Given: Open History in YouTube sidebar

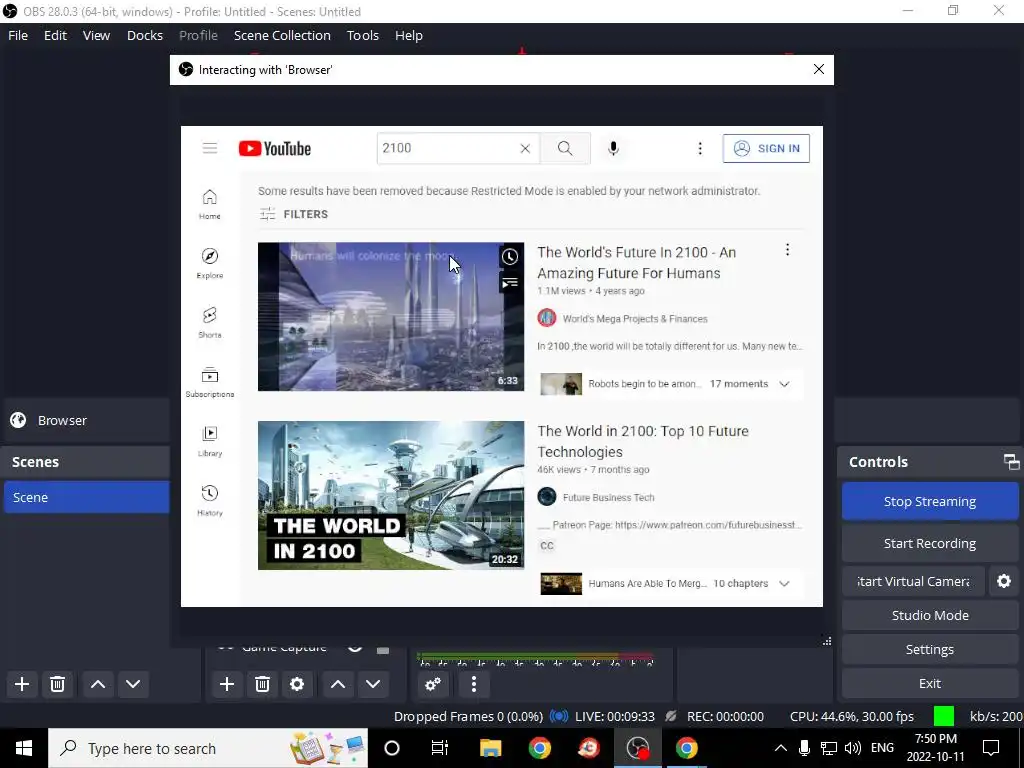Looking at the screenshot, I should [210, 500].
